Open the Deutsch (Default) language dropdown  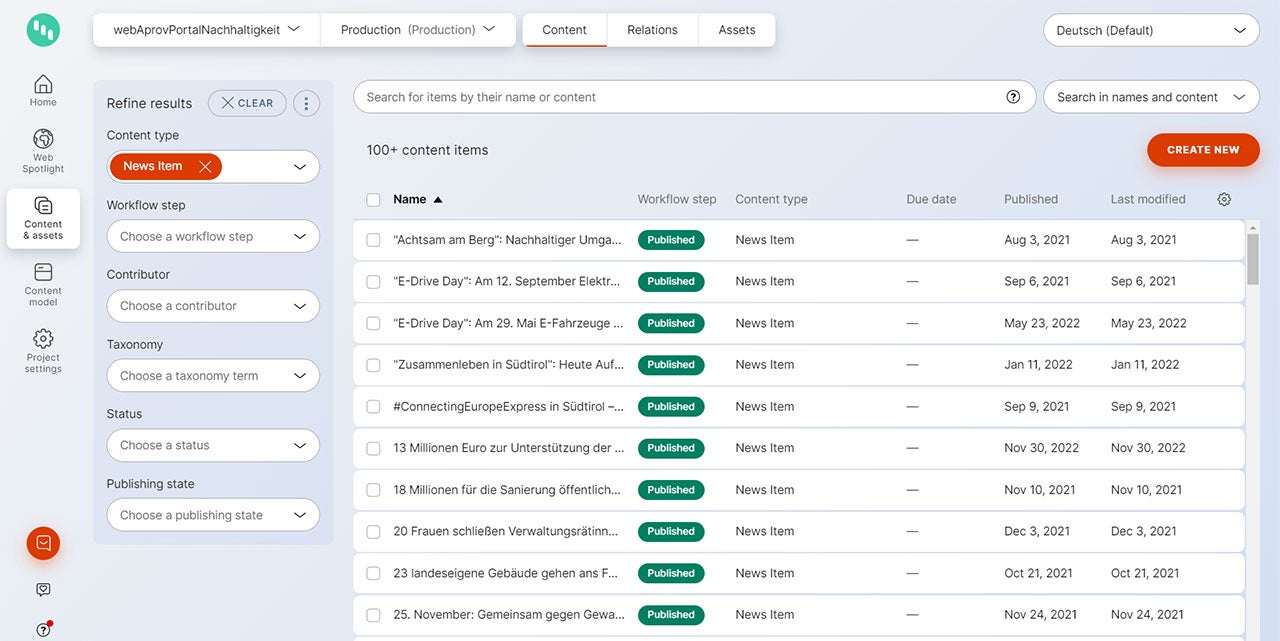point(1150,30)
